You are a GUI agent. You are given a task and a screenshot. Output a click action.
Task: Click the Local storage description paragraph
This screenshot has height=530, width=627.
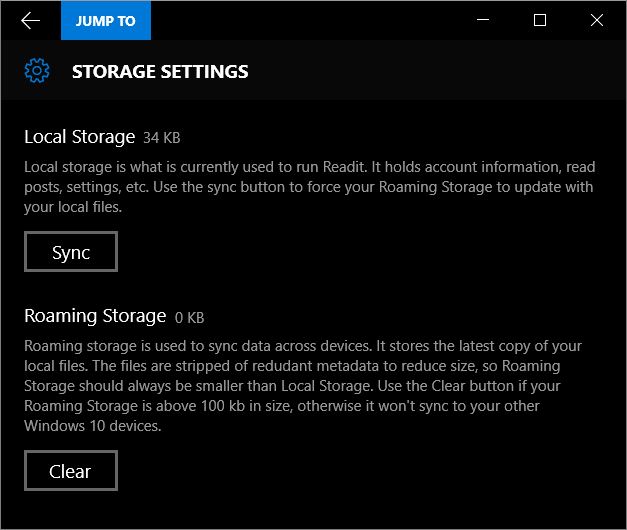[310, 187]
